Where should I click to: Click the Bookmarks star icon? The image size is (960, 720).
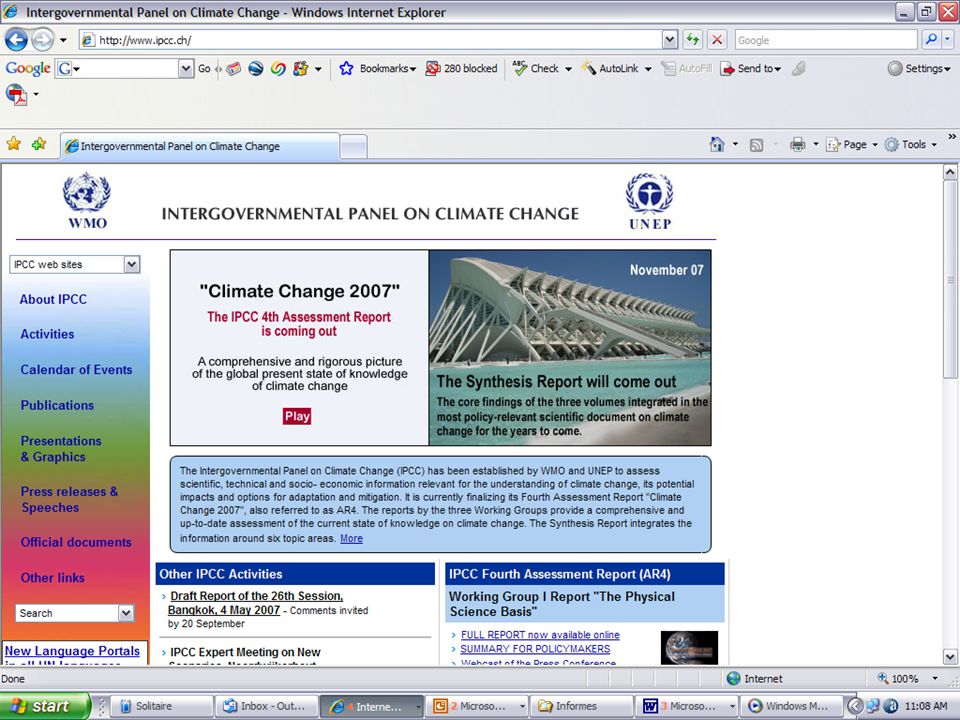click(x=346, y=69)
